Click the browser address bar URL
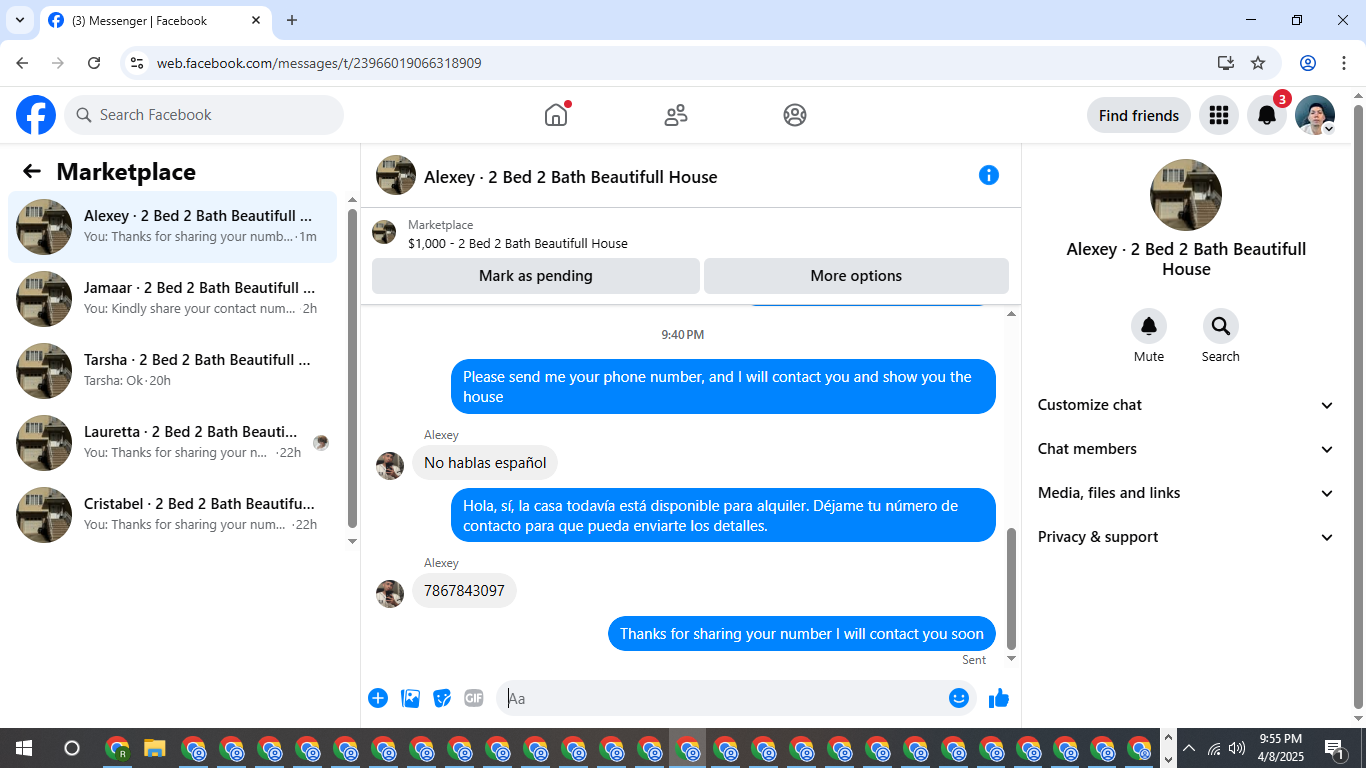1366x768 pixels. click(319, 63)
